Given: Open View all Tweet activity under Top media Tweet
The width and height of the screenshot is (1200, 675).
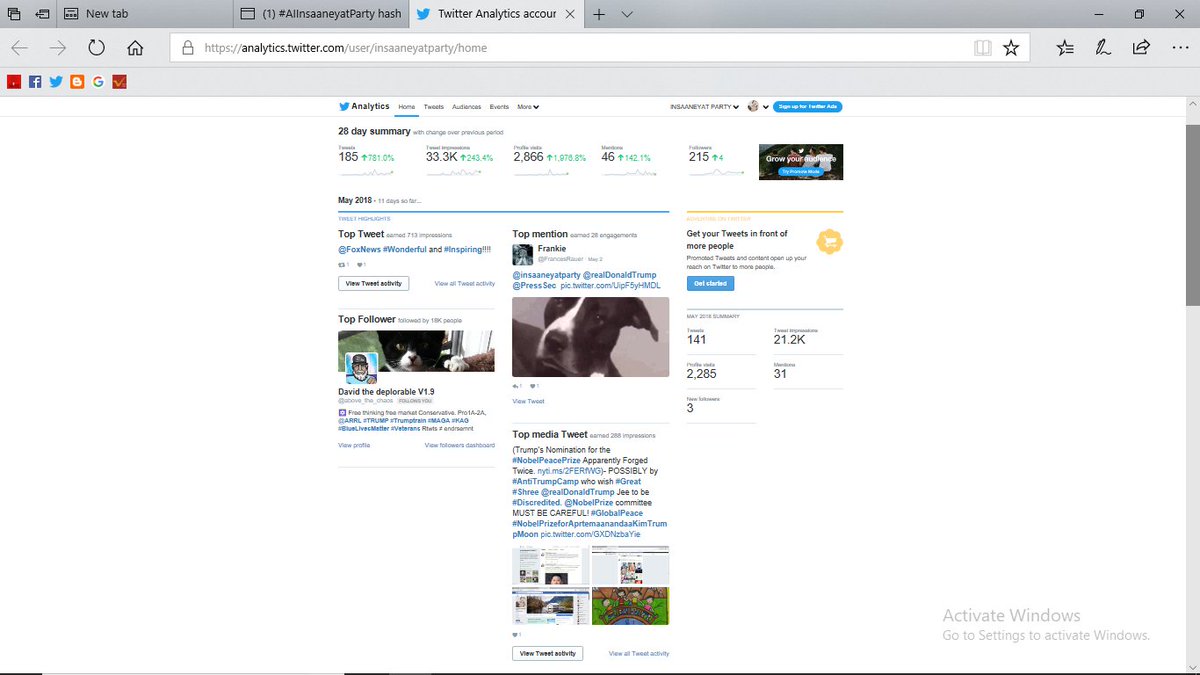Looking at the screenshot, I should coord(639,653).
